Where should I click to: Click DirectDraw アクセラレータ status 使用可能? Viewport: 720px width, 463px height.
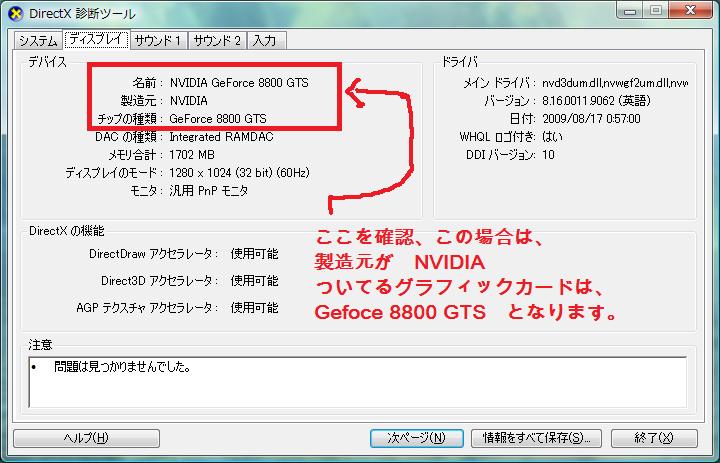tap(254, 254)
